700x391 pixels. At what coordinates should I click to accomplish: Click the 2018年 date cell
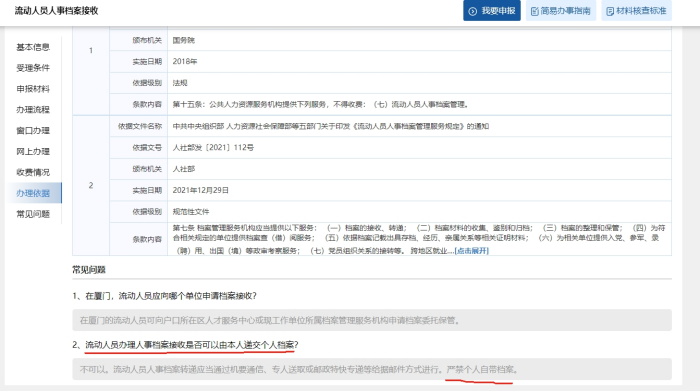[419, 62]
